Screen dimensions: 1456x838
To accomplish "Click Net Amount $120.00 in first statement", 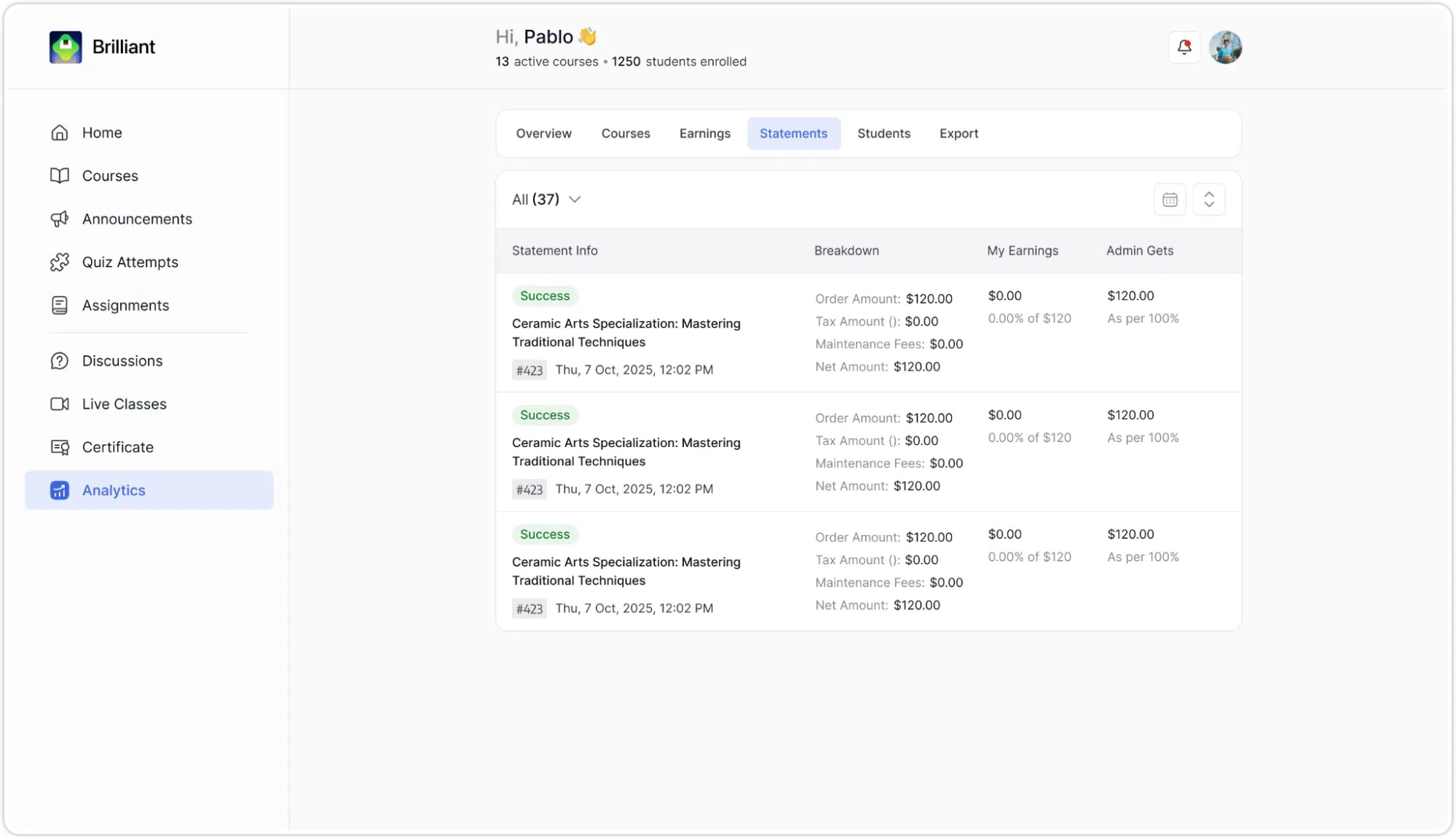I will 878,367.
